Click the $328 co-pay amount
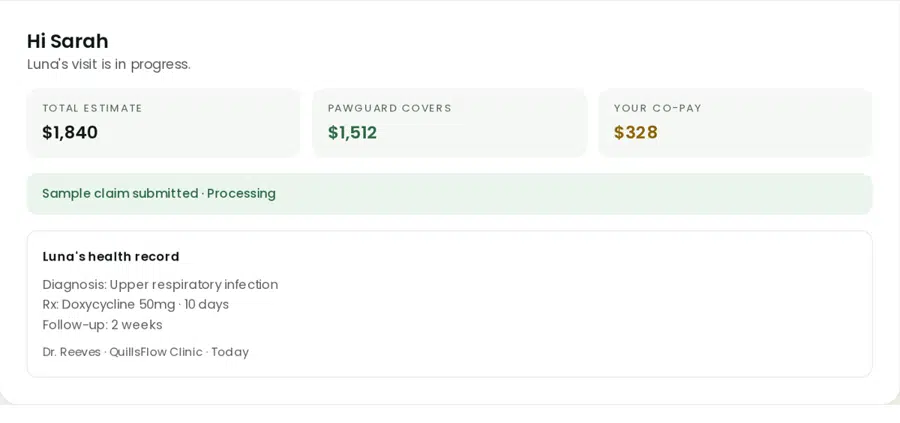Screen dimensions: 900x423 (635, 133)
